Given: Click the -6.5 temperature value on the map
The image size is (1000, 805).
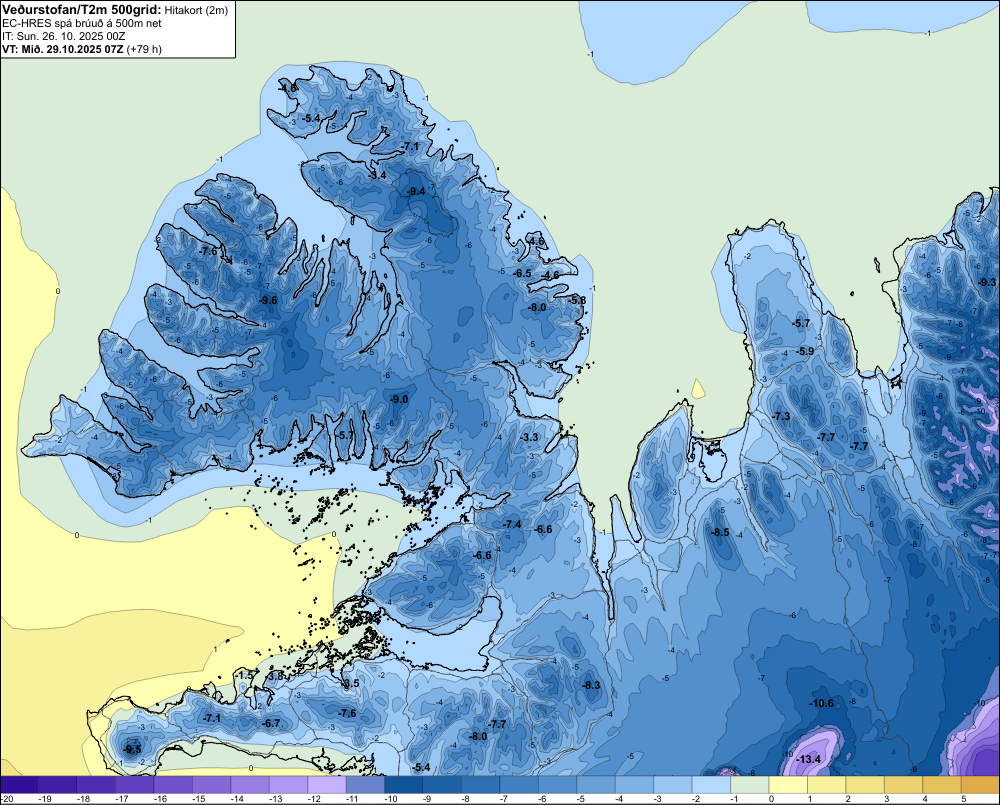Looking at the screenshot, I should [x=522, y=273].
